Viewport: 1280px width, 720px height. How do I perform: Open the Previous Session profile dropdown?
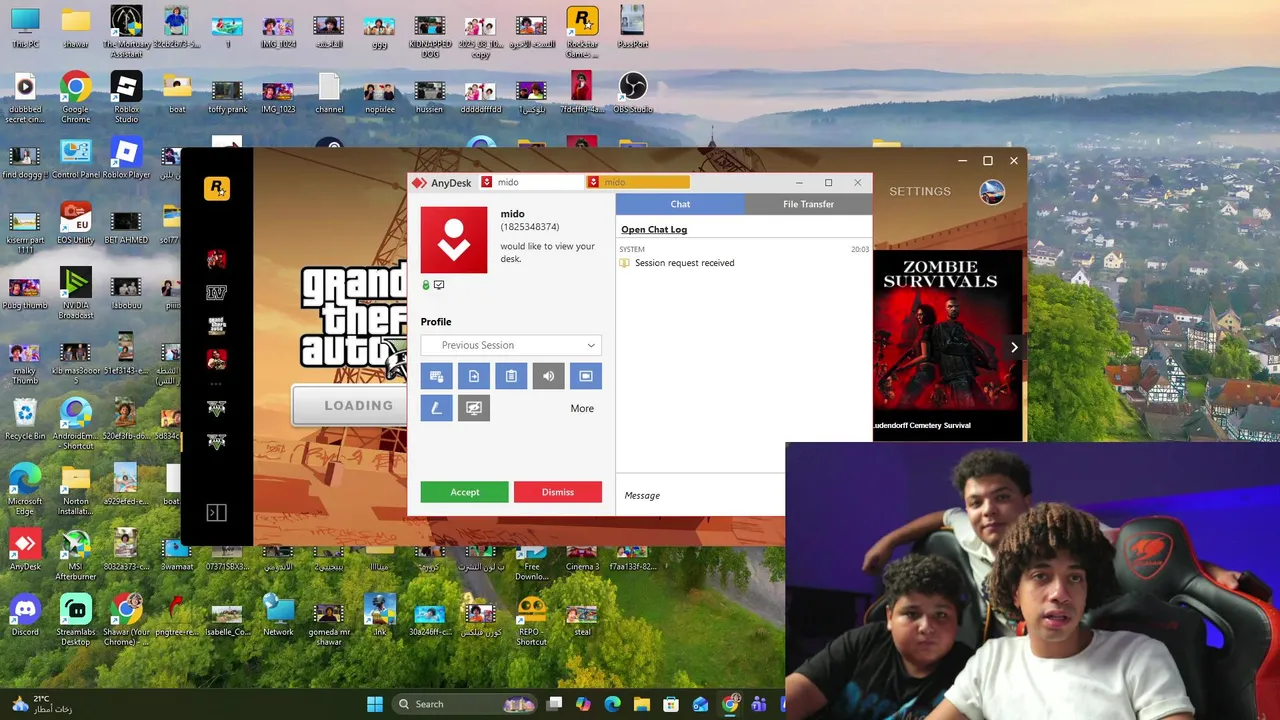511,345
